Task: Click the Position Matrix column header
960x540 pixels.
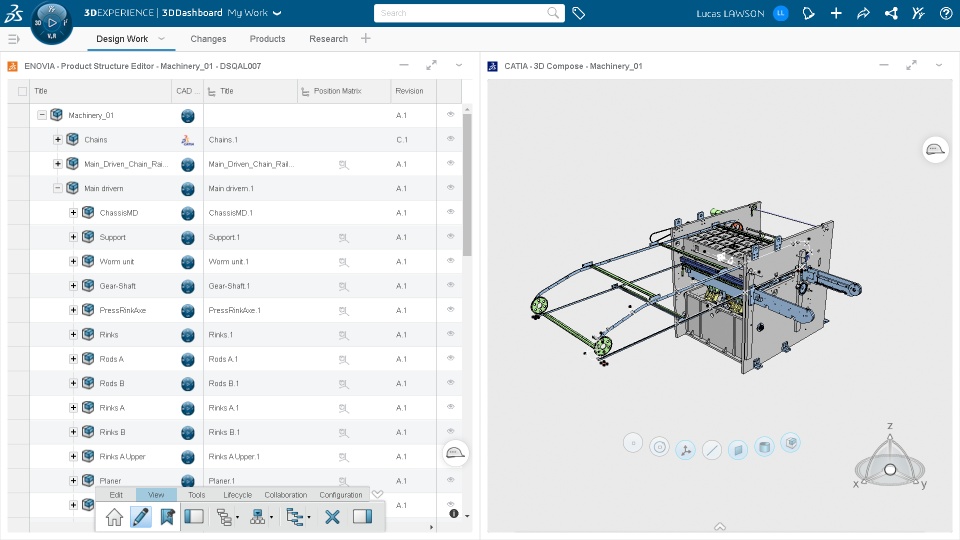Action: pyautogui.click(x=337, y=91)
